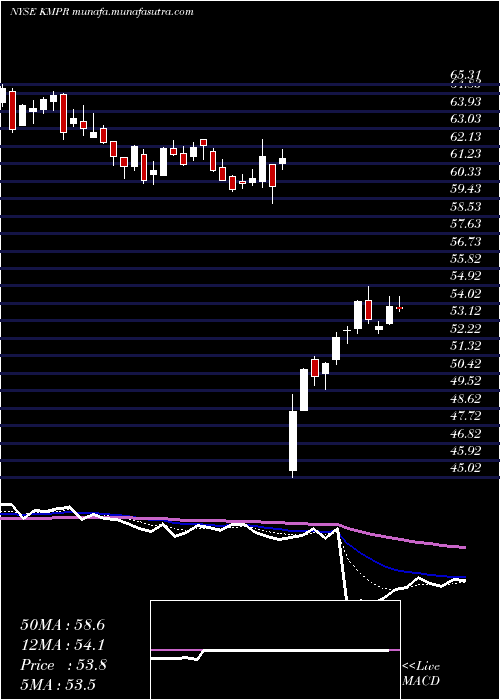Click the 58.53 price axis label
500x700 pixels.
(x=465, y=207)
